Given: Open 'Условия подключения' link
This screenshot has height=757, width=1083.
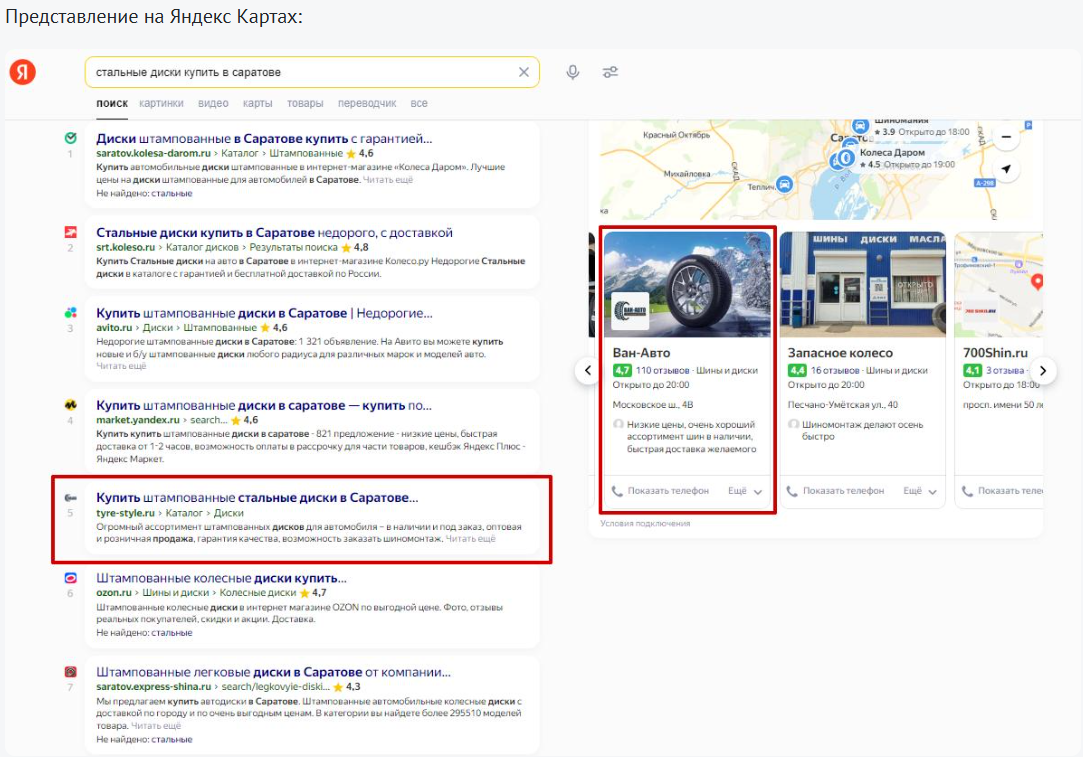Looking at the screenshot, I should pyautogui.click(x=645, y=524).
